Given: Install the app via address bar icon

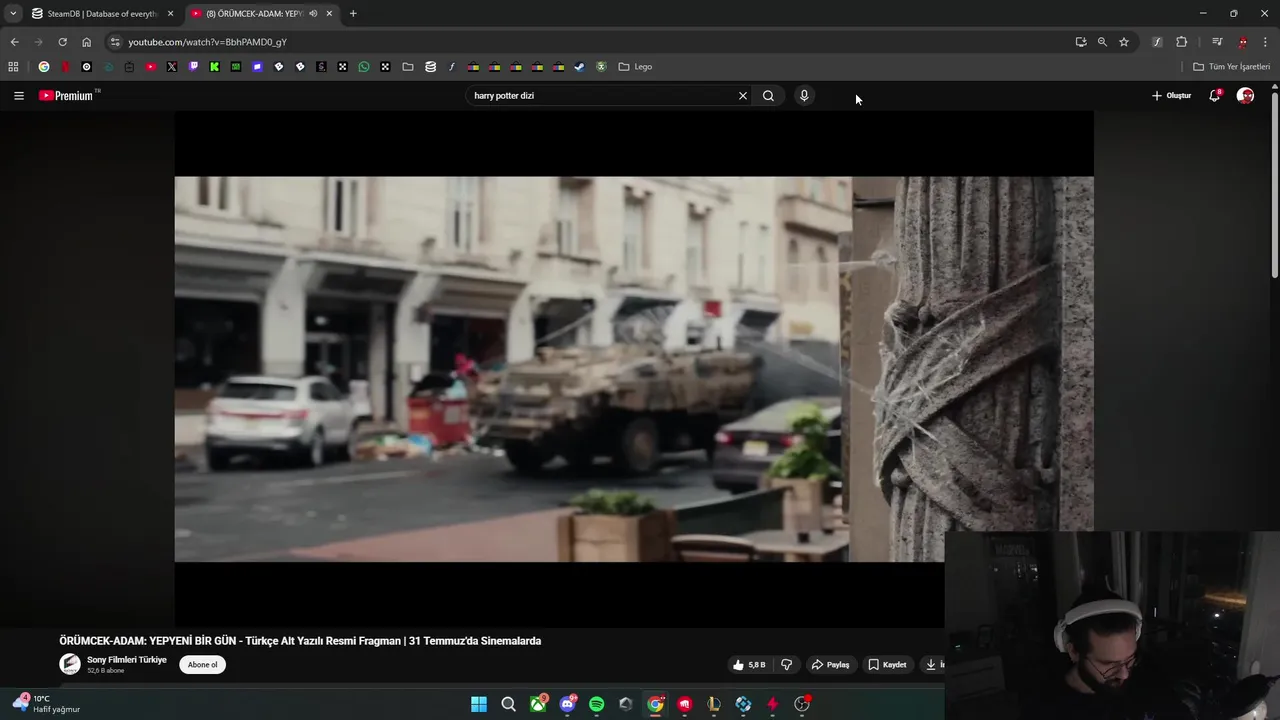Looking at the screenshot, I should click(1081, 42).
